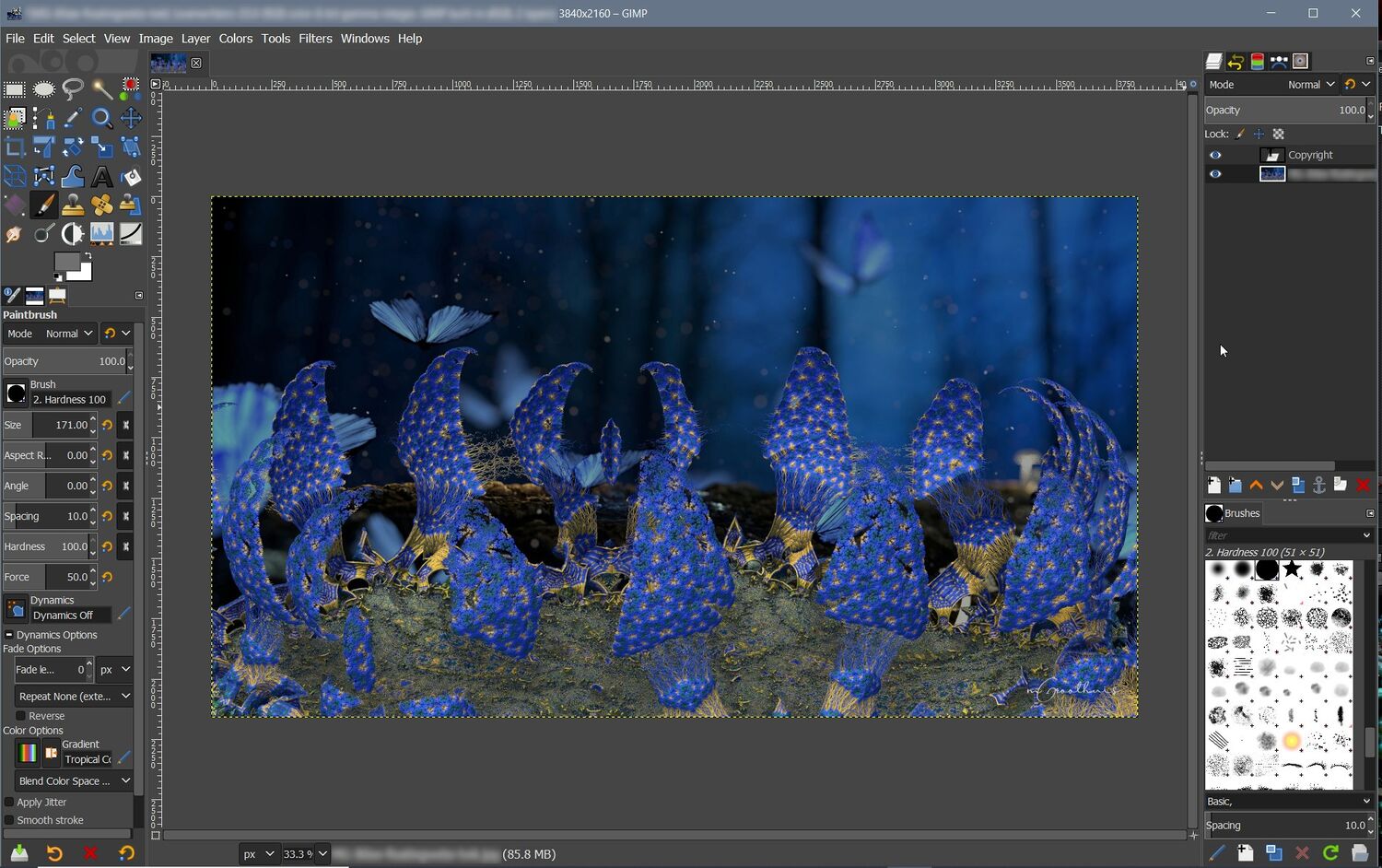Click the raise layer up arrow icon
1382x868 pixels.
[1256, 486]
